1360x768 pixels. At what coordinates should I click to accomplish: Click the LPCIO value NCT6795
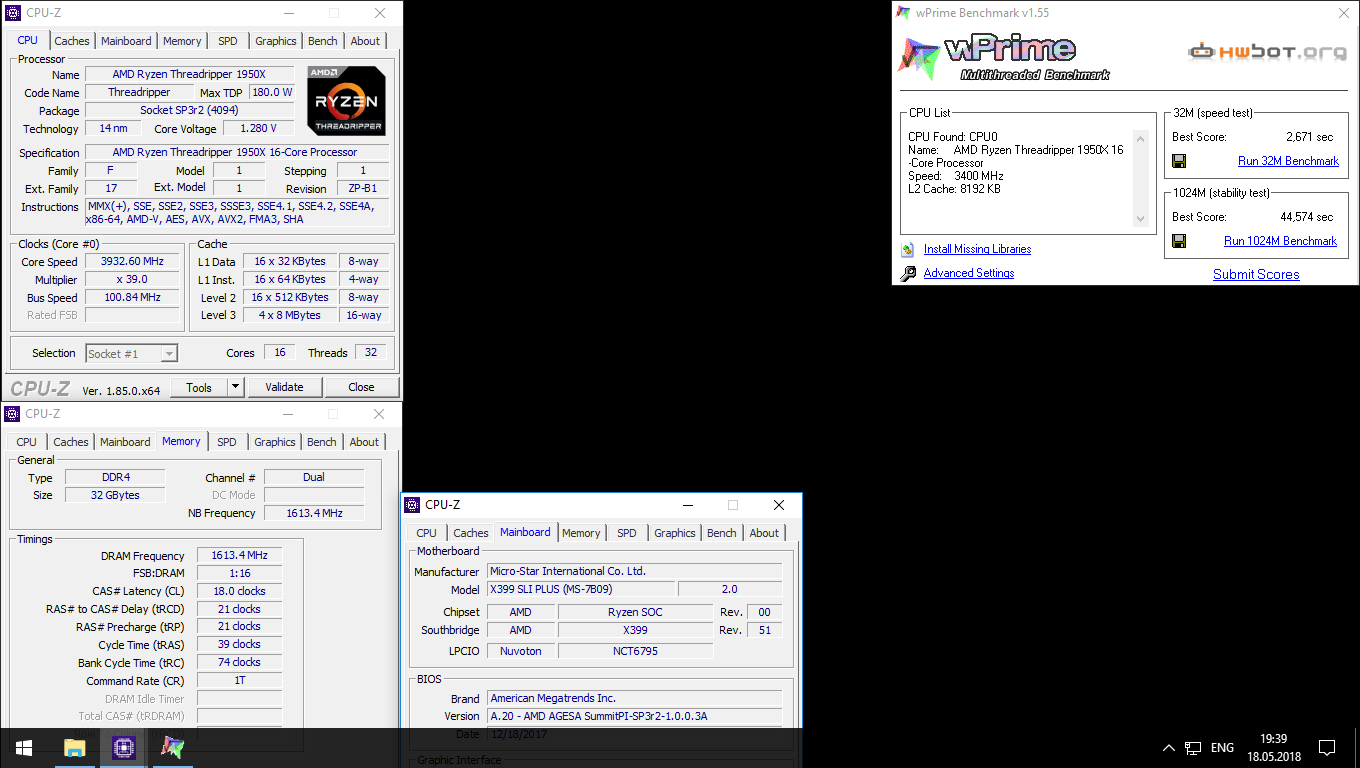coord(635,651)
